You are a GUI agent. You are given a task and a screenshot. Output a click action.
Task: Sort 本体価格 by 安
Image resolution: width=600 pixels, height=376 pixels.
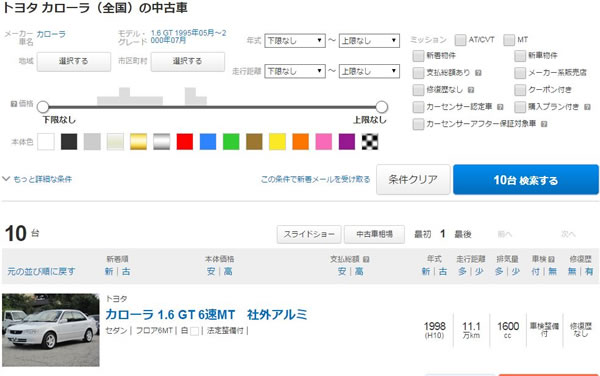[211, 271]
